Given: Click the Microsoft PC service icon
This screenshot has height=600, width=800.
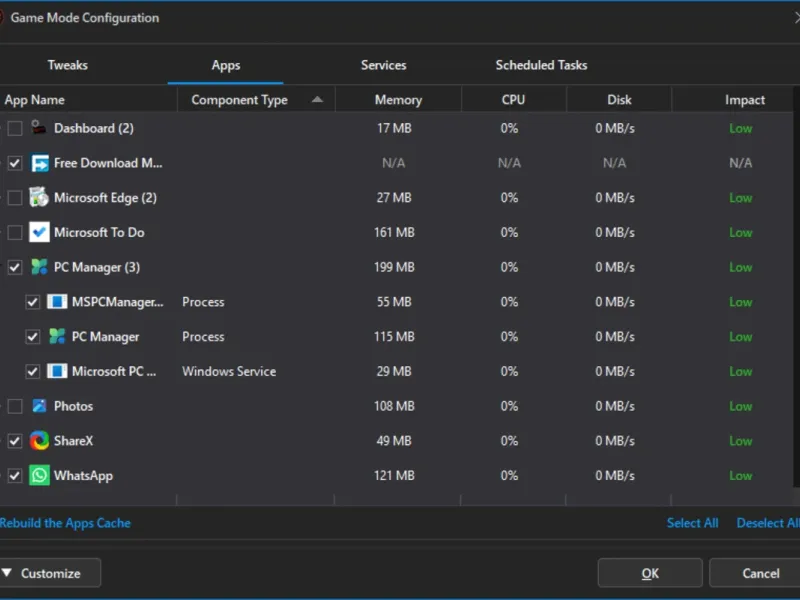Looking at the screenshot, I should 57,371.
